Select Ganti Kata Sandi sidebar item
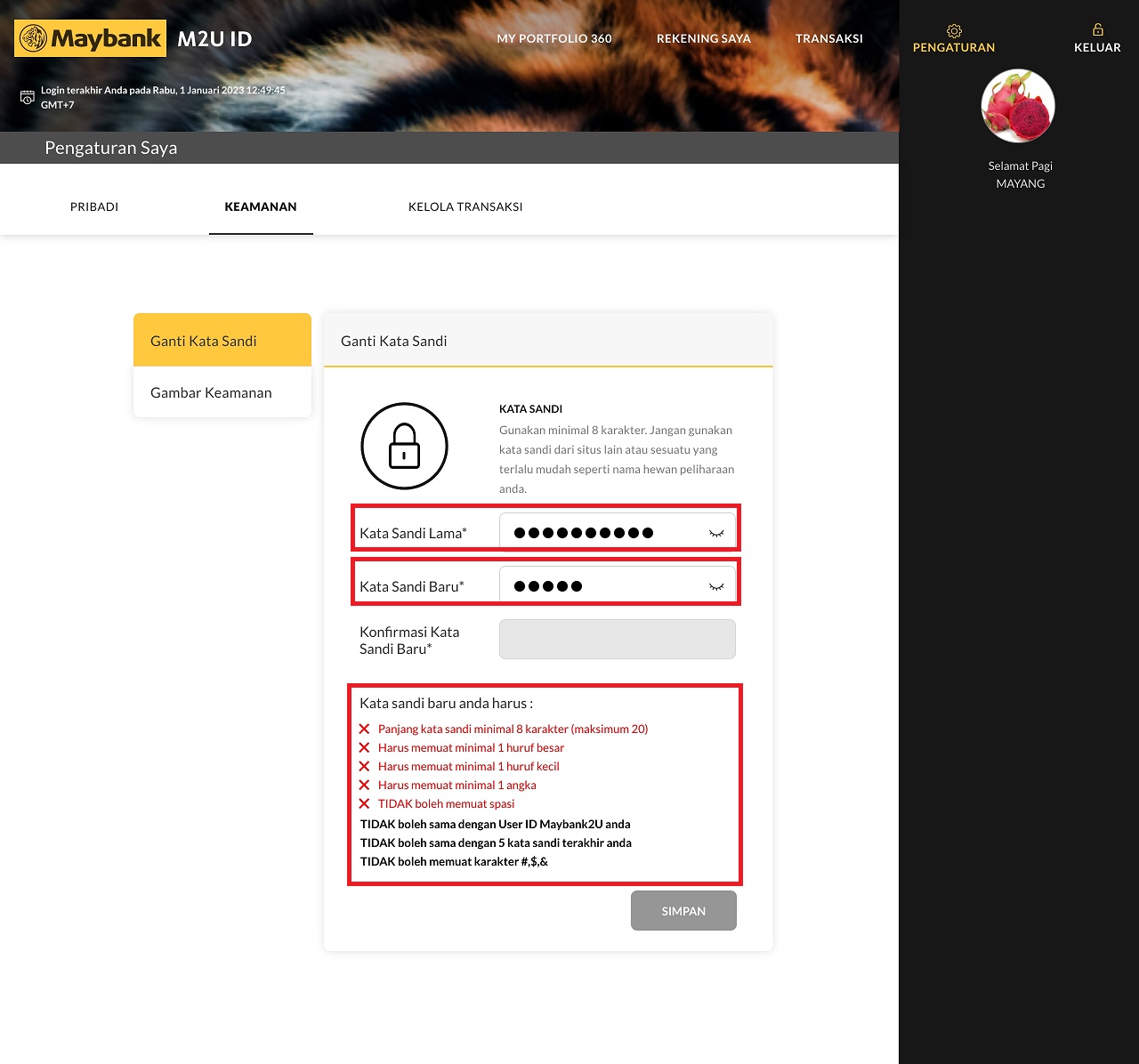 [x=222, y=340]
